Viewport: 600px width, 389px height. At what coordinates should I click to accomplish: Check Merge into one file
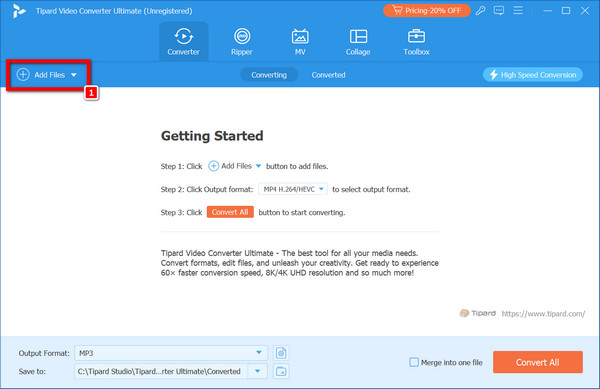pyautogui.click(x=414, y=362)
